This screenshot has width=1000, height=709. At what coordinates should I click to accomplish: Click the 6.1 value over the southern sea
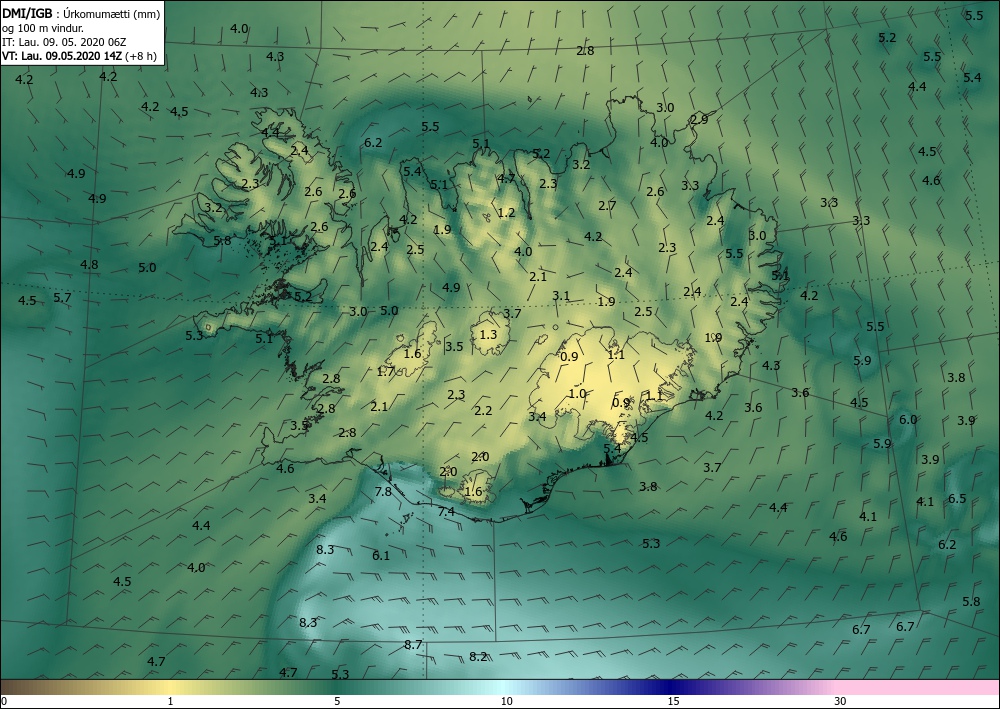pyautogui.click(x=381, y=556)
